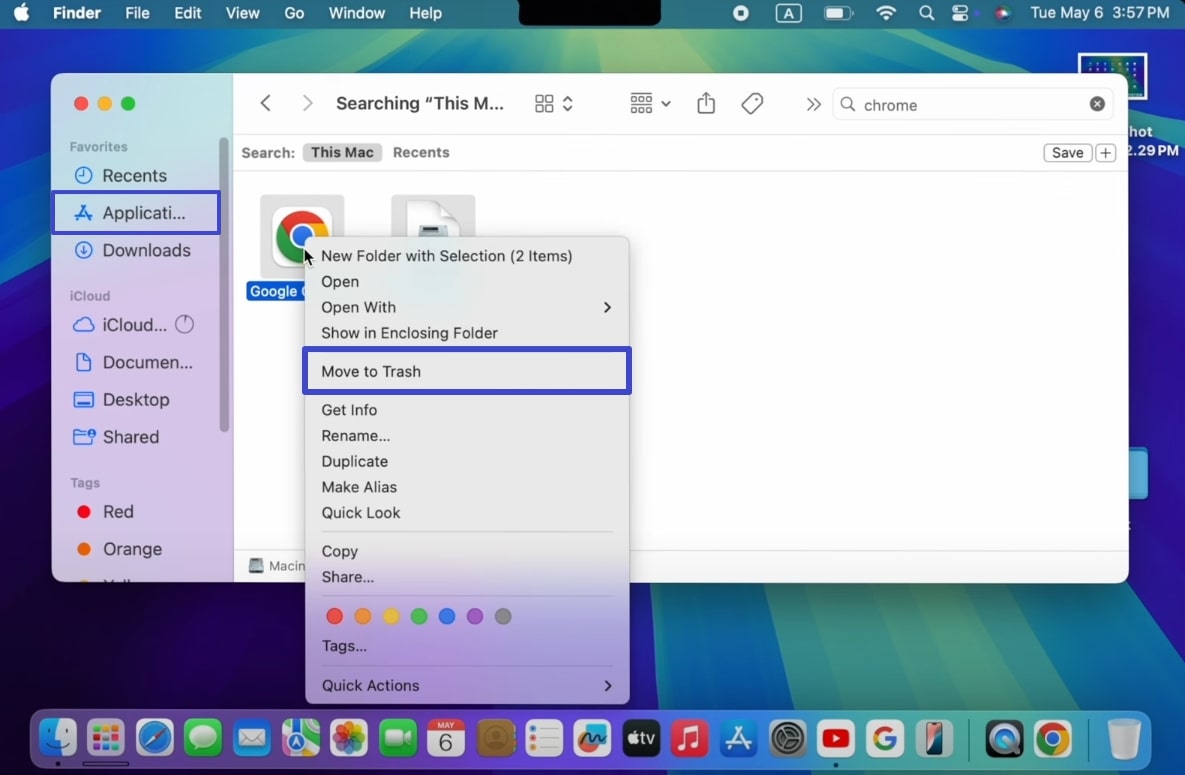This screenshot has height=775, width=1185.
Task: Clear the chrome search text
Action: 1097,104
